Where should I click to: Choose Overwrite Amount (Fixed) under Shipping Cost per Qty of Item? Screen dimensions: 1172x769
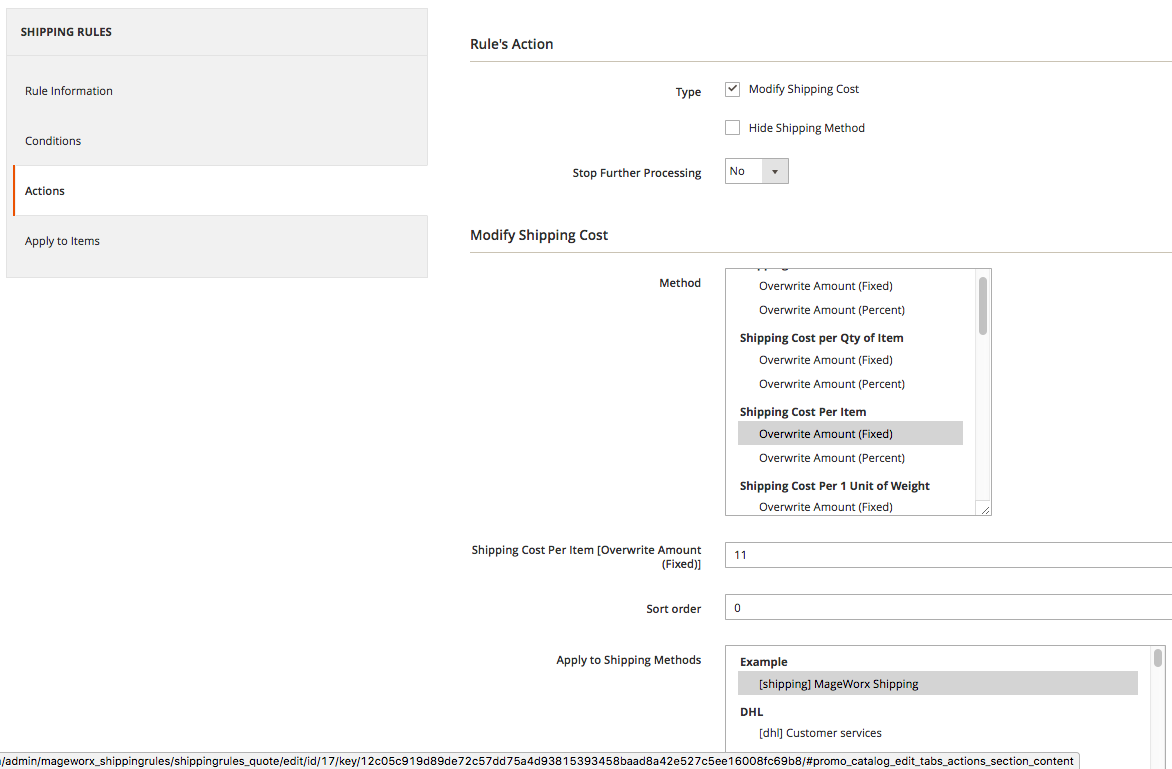[826, 360]
